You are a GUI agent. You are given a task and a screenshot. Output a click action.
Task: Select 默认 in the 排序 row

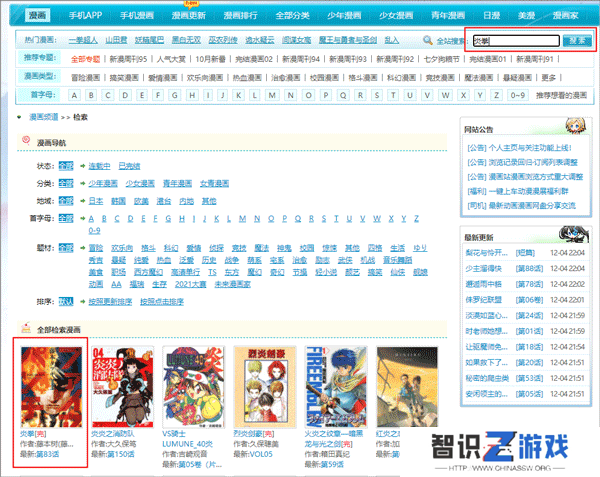click(66, 302)
